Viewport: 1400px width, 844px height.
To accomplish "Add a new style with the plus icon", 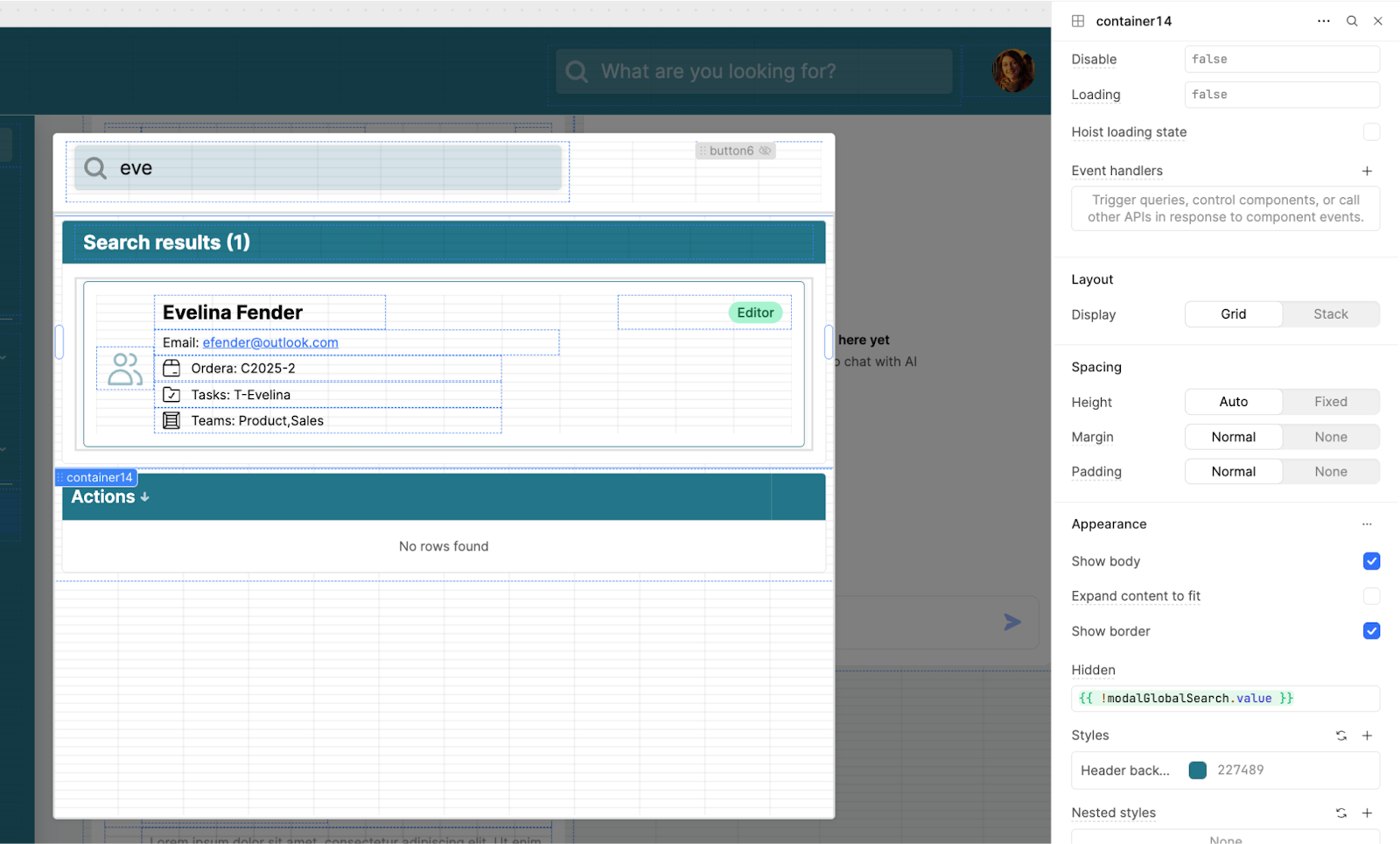I will coord(1367,735).
